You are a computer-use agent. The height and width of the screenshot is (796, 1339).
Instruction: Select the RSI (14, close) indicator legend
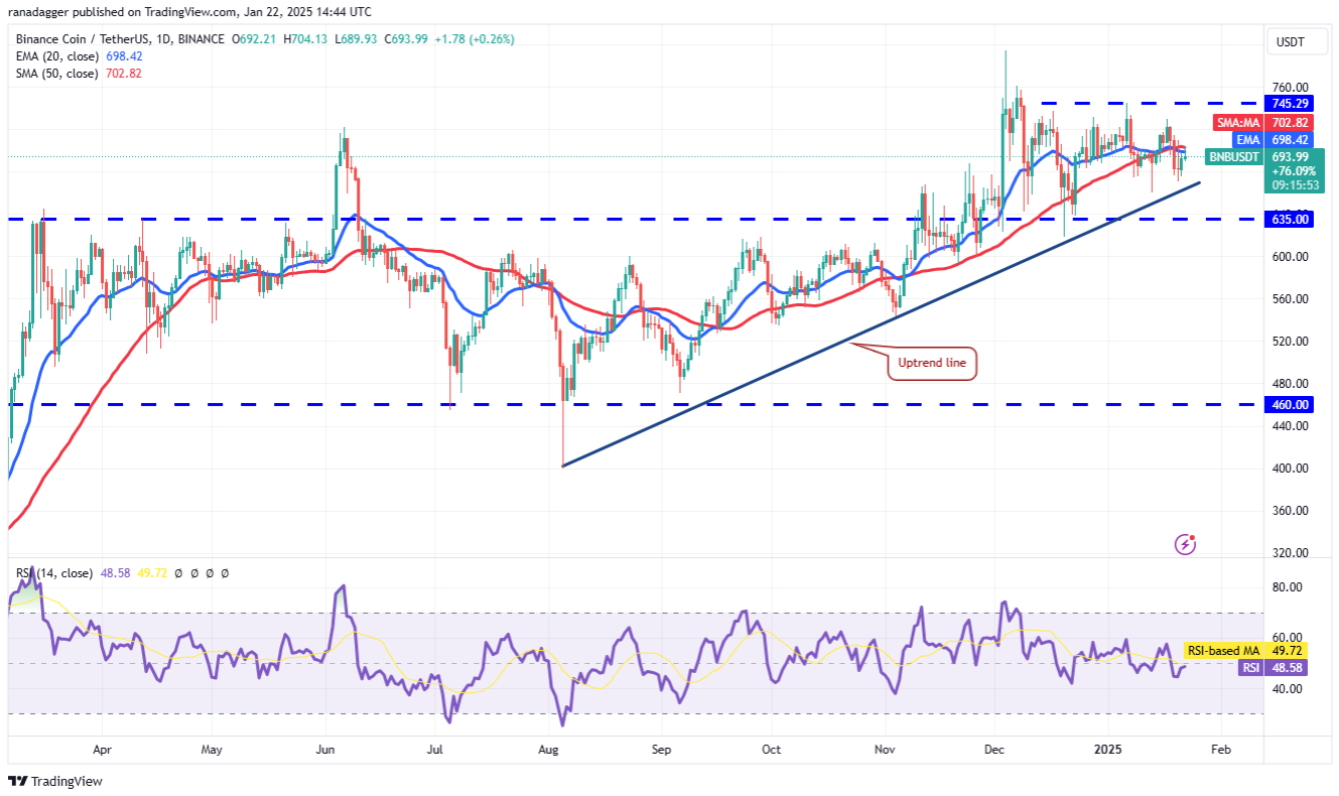[x=54, y=573]
